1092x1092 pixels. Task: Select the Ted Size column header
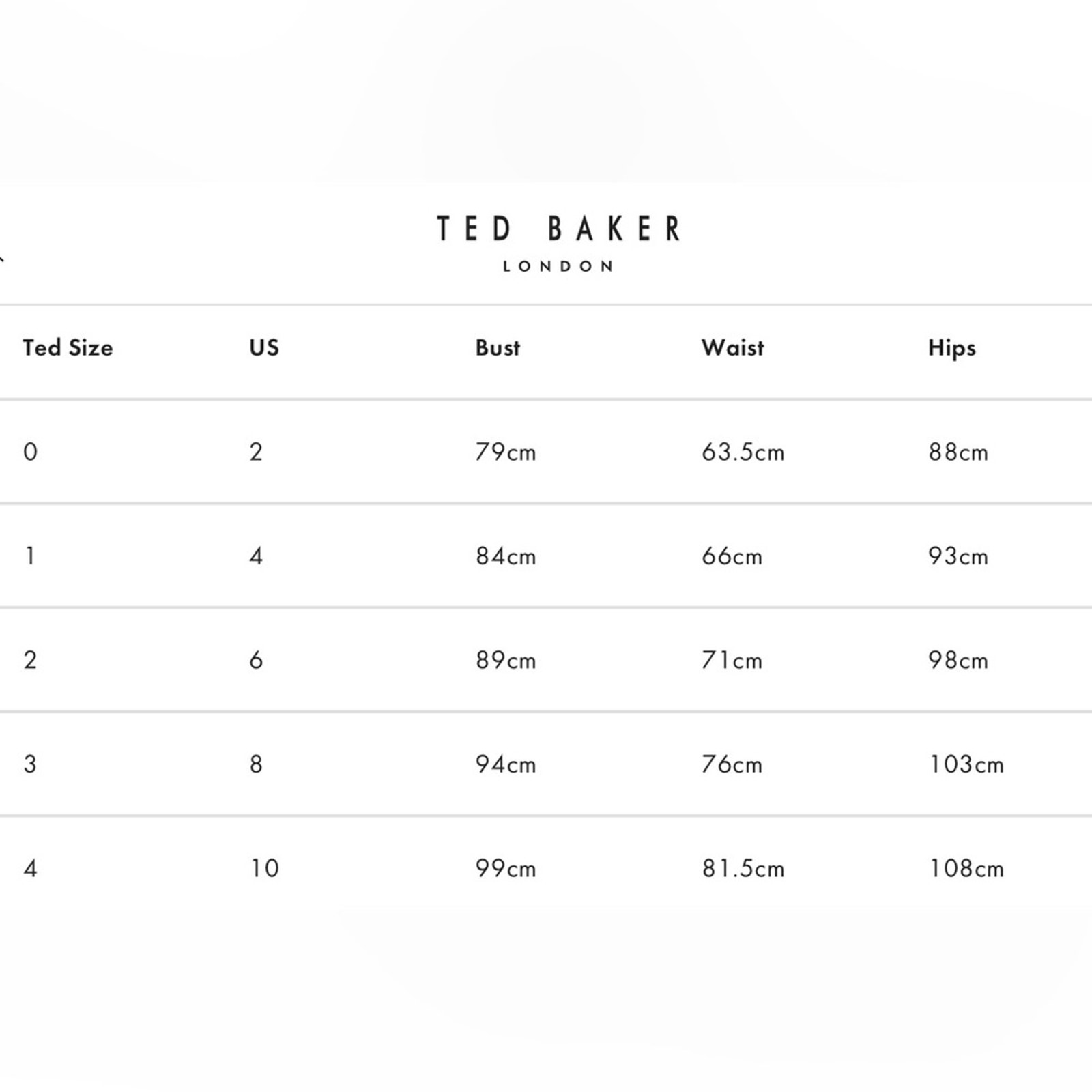click(68, 348)
